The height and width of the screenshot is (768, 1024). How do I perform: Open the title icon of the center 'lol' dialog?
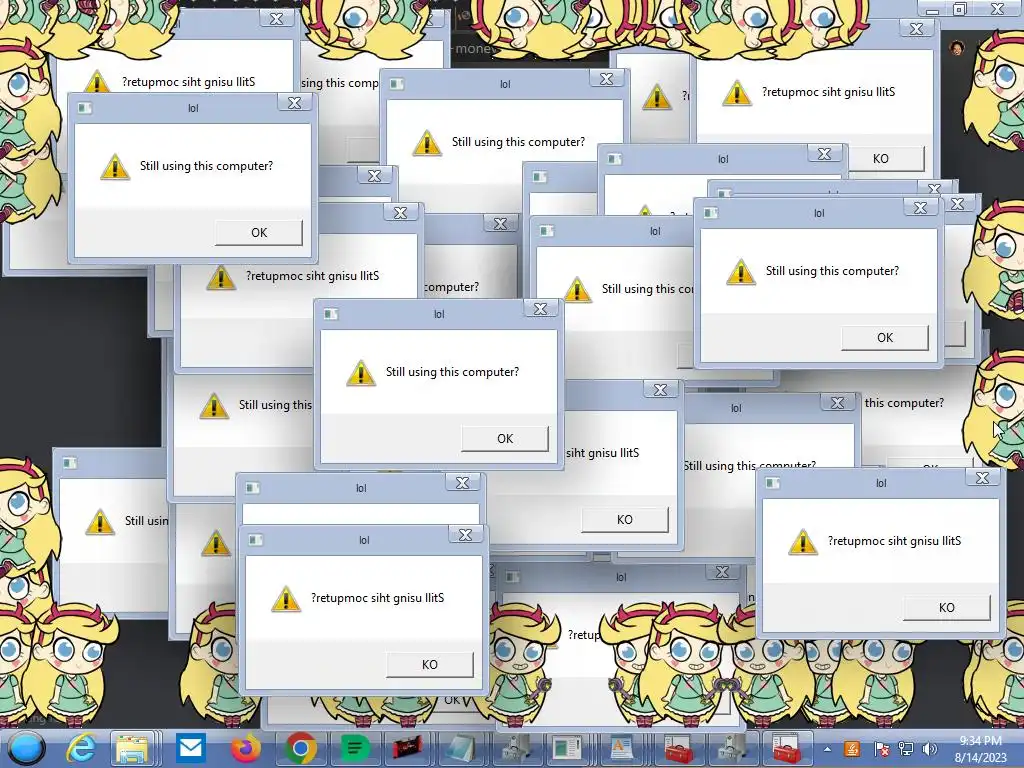coord(331,314)
